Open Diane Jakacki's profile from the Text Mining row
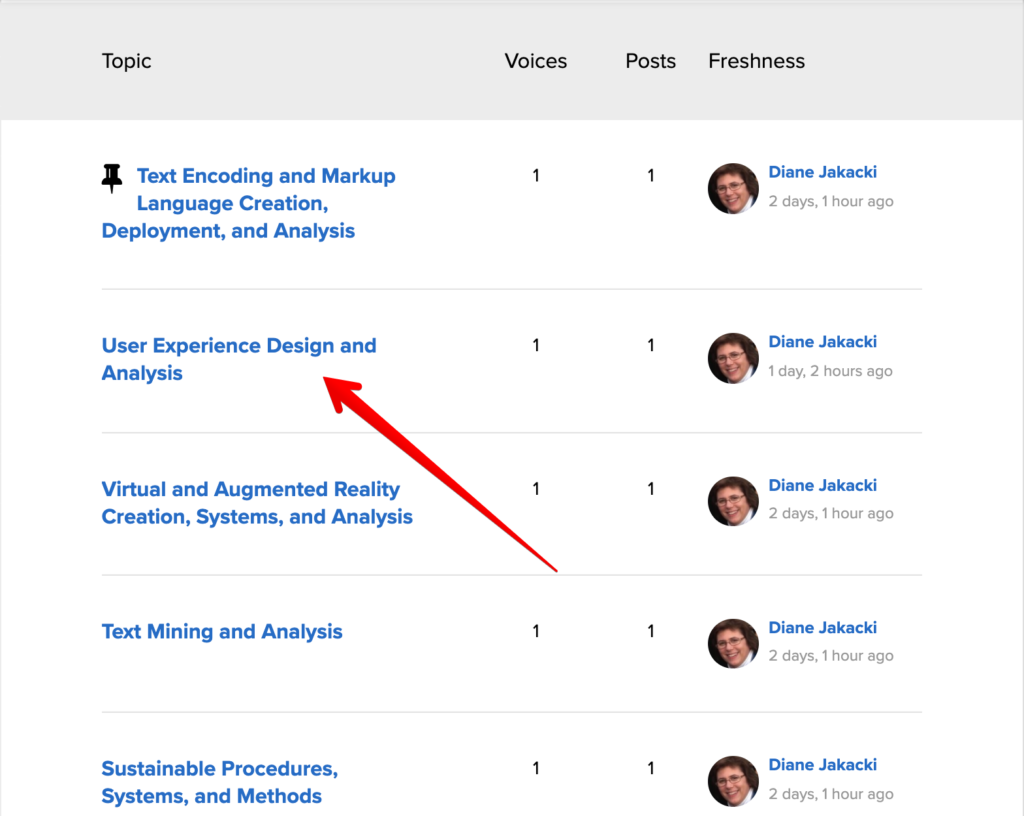 coord(823,627)
